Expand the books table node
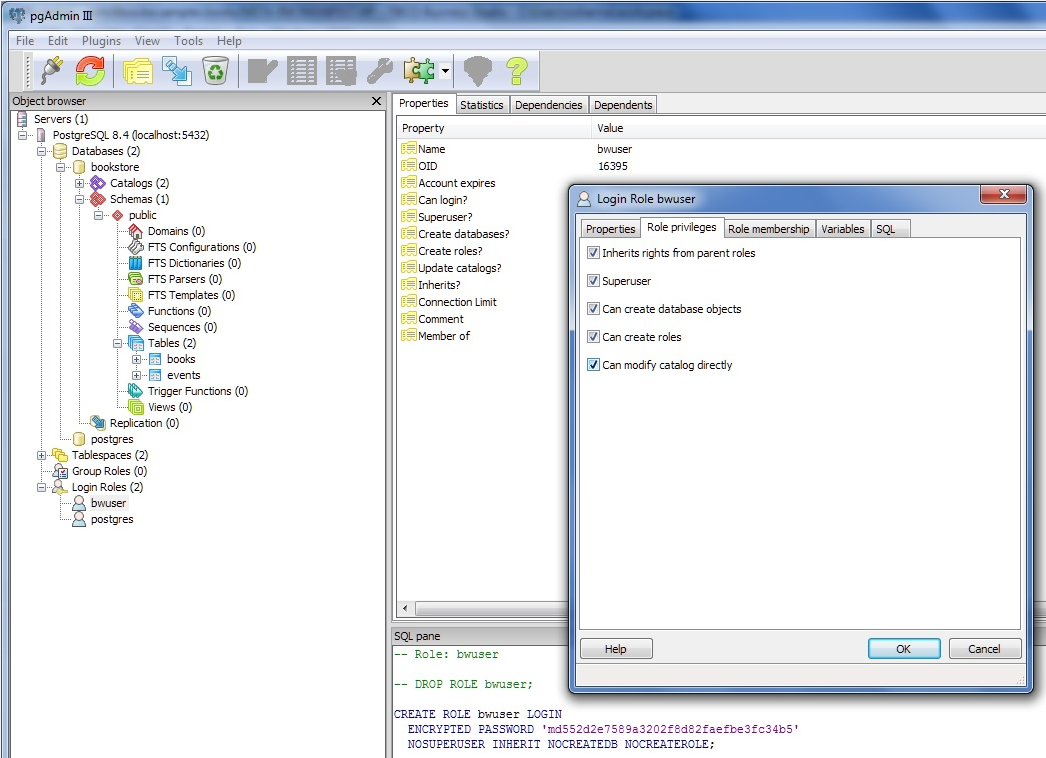 pyautogui.click(x=136, y=360)
